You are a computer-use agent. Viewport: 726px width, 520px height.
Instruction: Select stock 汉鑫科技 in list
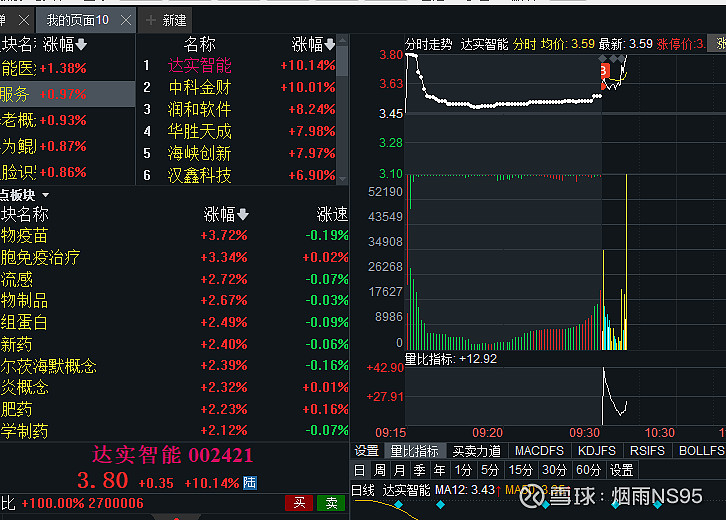click(200, 175)
